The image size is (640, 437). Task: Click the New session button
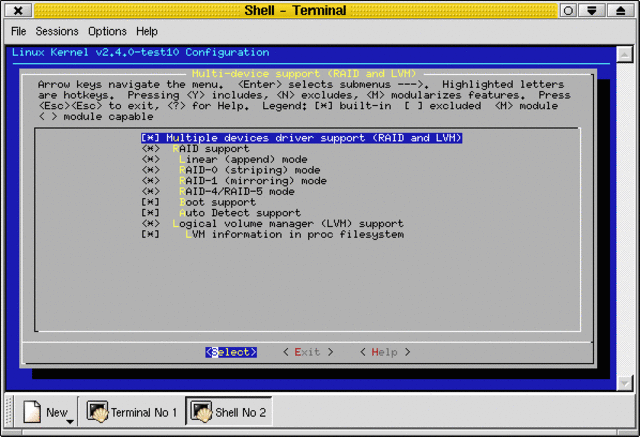pyautogui.click(x=48, y=412)
